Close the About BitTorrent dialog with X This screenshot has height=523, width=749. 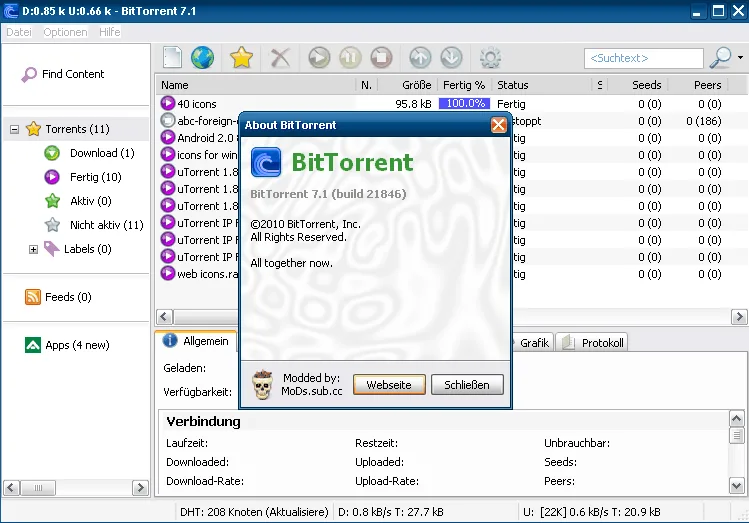point(498,125)
